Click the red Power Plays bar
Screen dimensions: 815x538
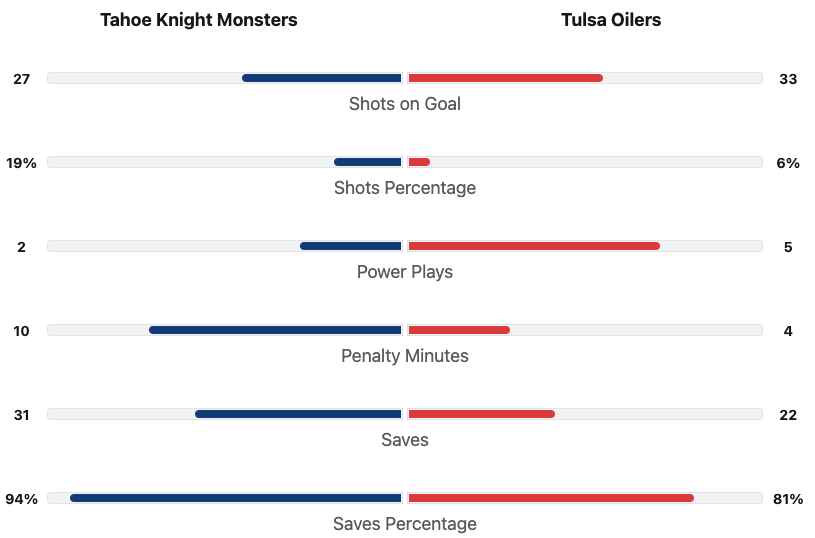tap(534, 246)
